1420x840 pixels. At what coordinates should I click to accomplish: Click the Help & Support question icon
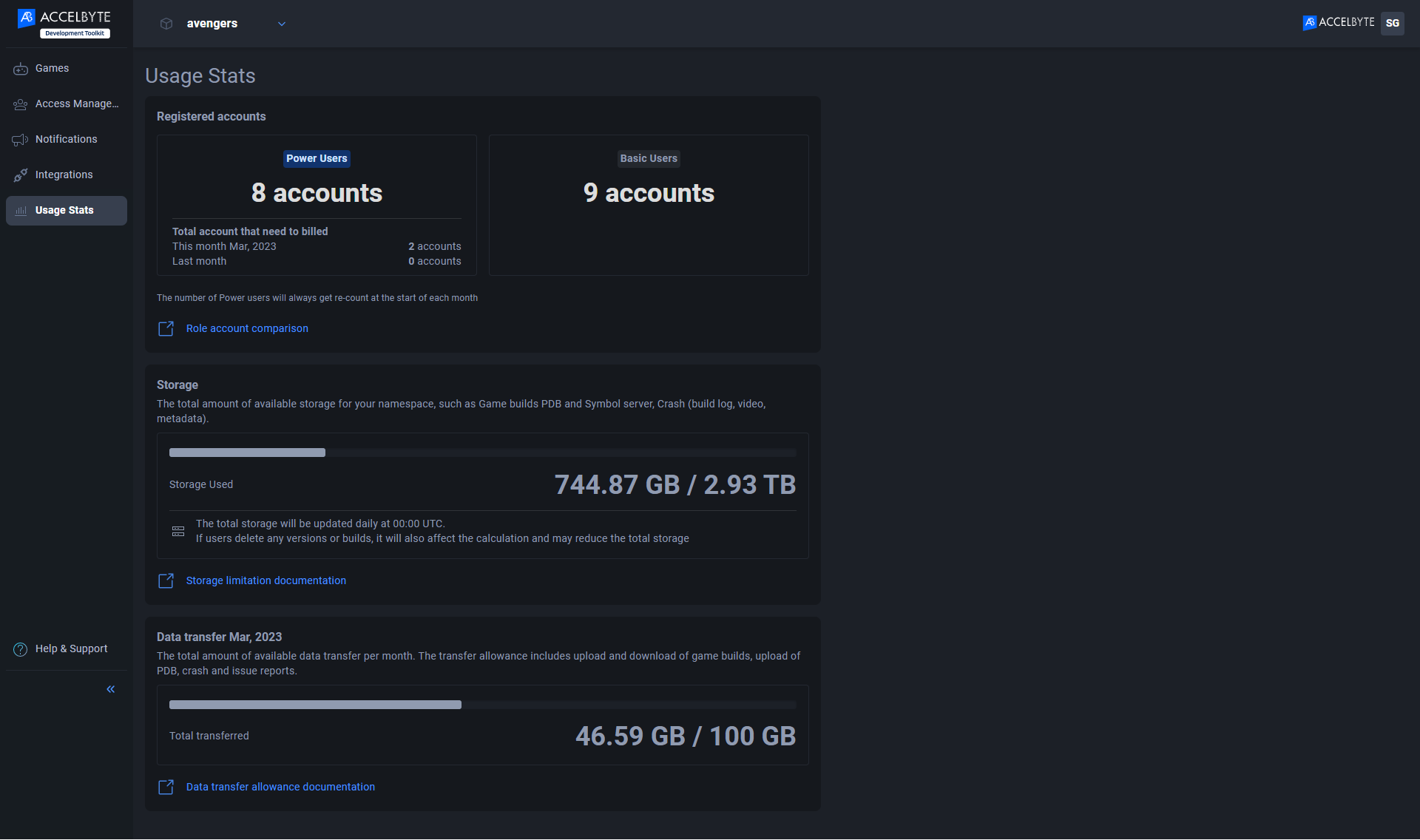(x=21, y=649)
